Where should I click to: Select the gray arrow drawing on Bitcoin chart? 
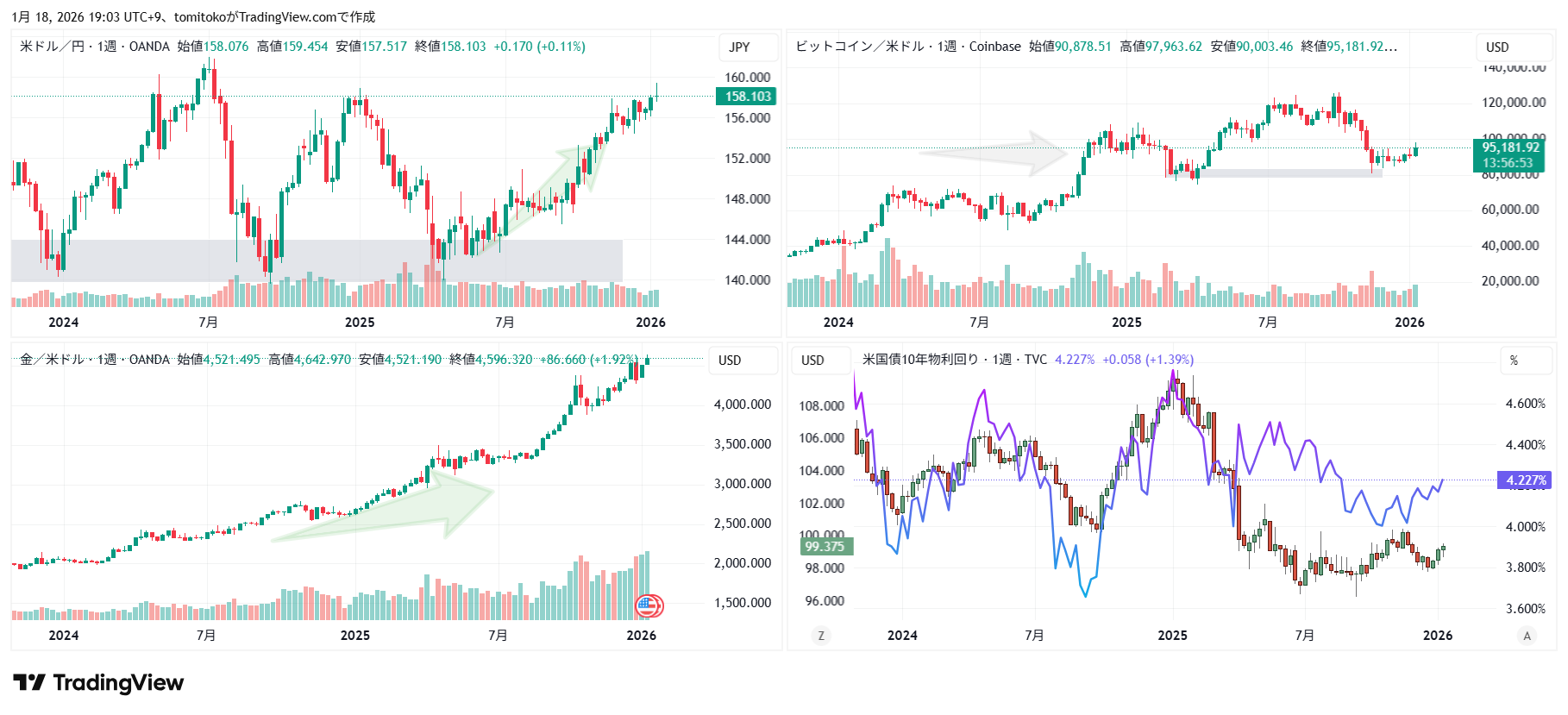[x=992, y=154]
